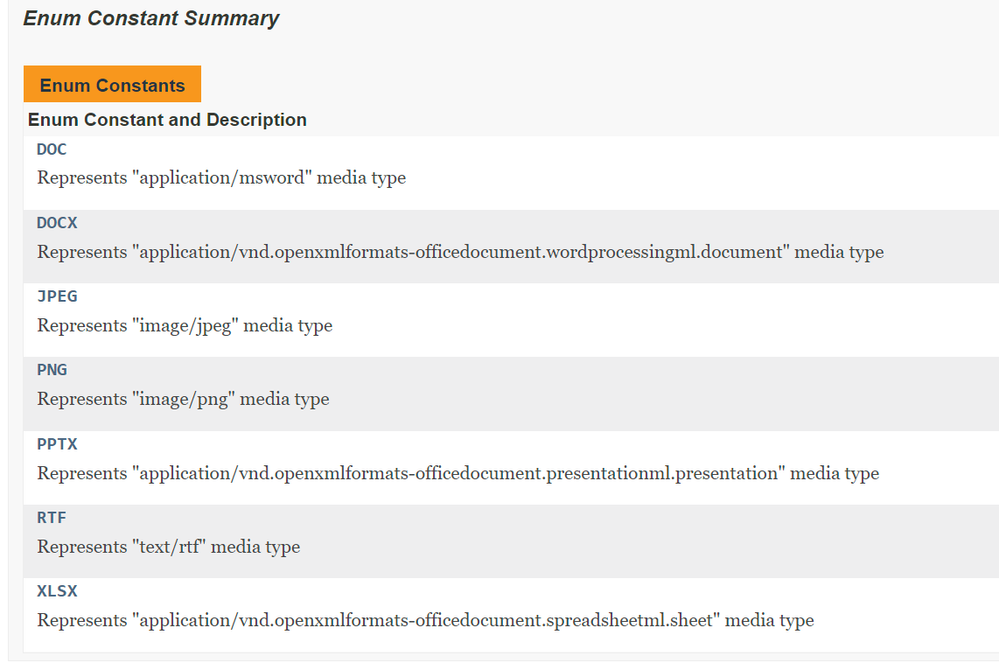Click the presentationml.presentation media type string
The width and height of the screenshot is (999, 669).
tap(458, 473)
